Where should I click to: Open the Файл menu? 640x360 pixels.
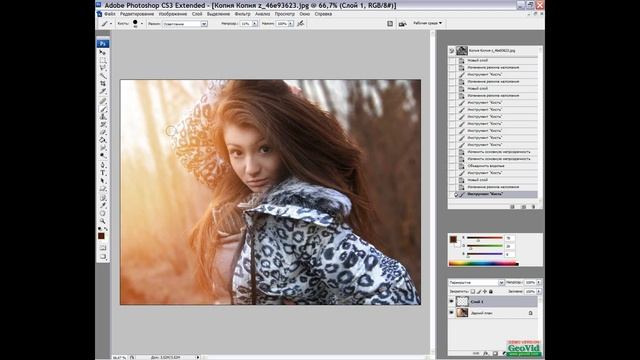coord(110,14)
